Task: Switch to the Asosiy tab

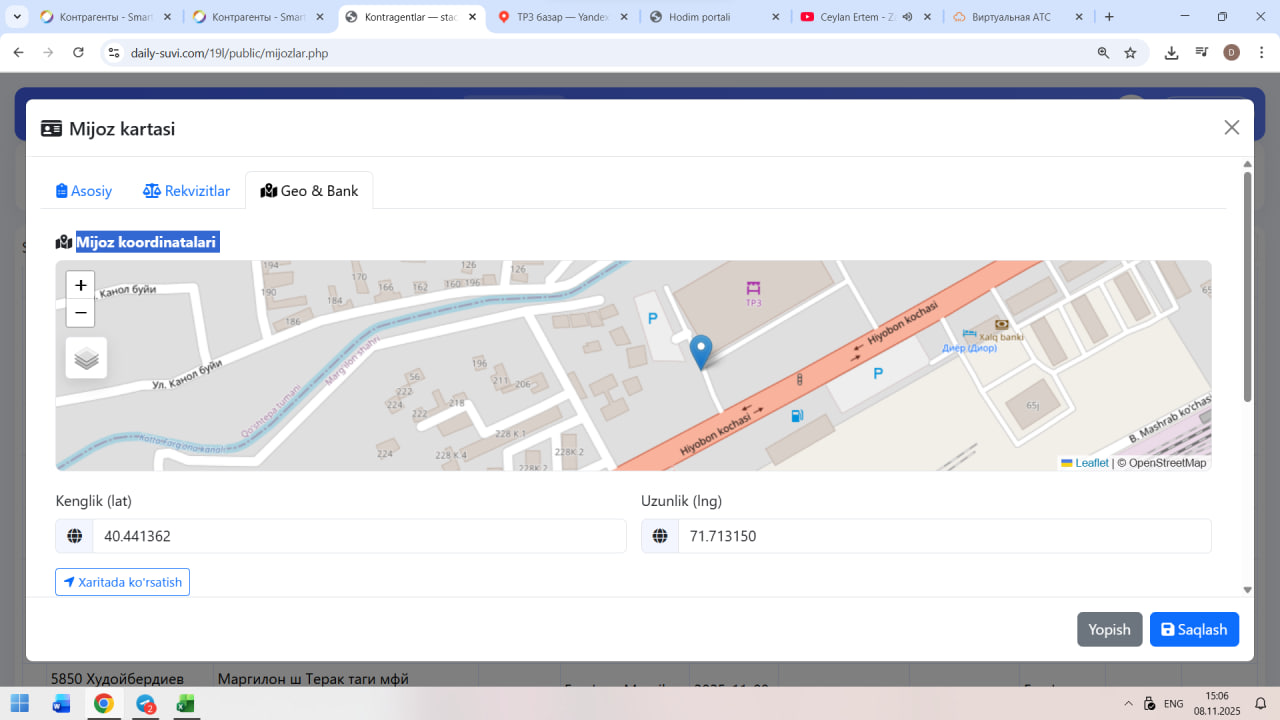Action: [x=84, y=191]
